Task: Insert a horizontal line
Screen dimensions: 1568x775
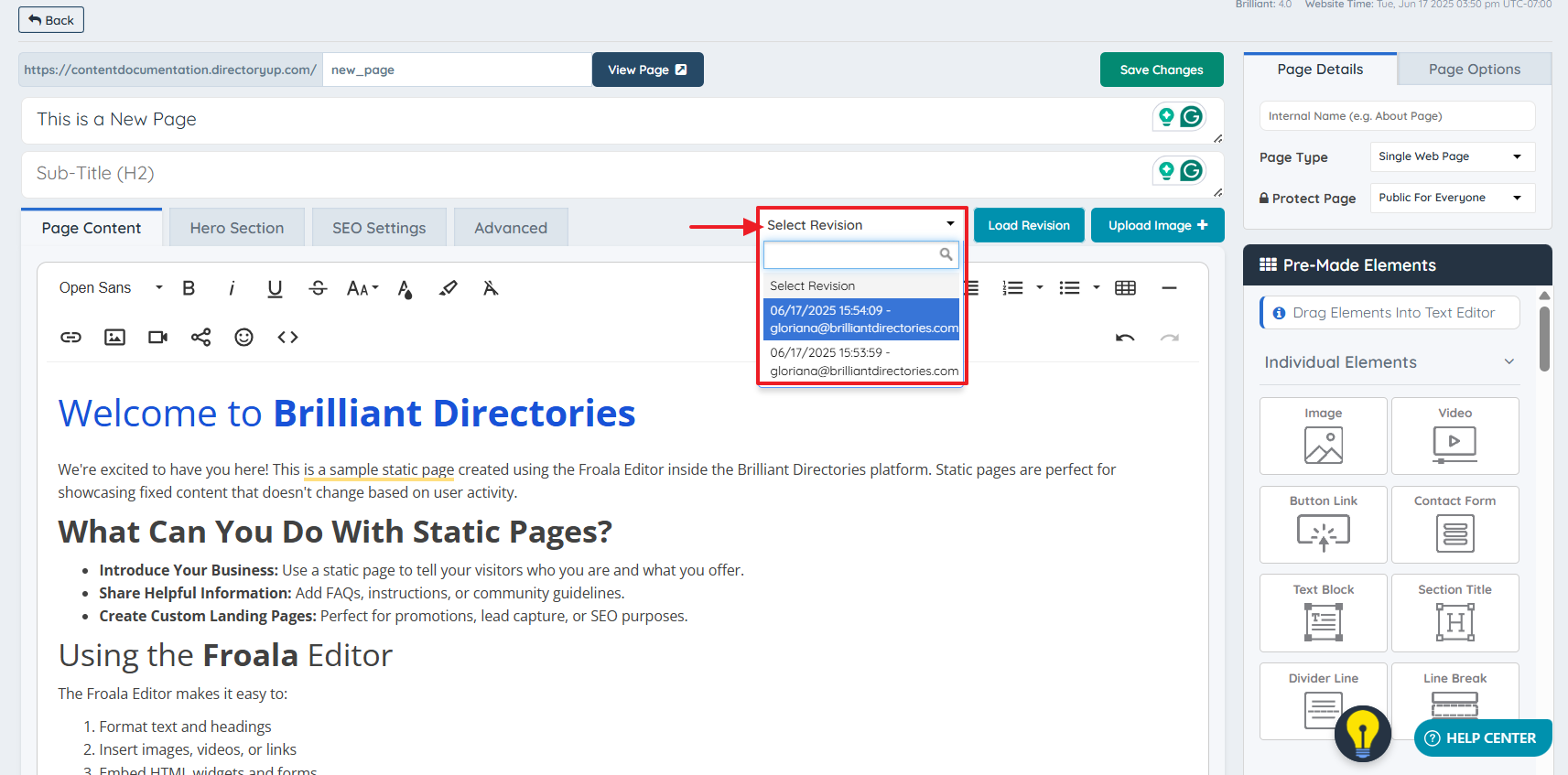Action: pos(1169,288)
